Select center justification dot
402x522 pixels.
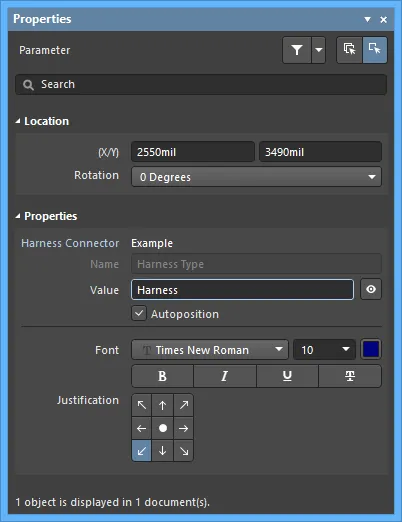[163, 428]
